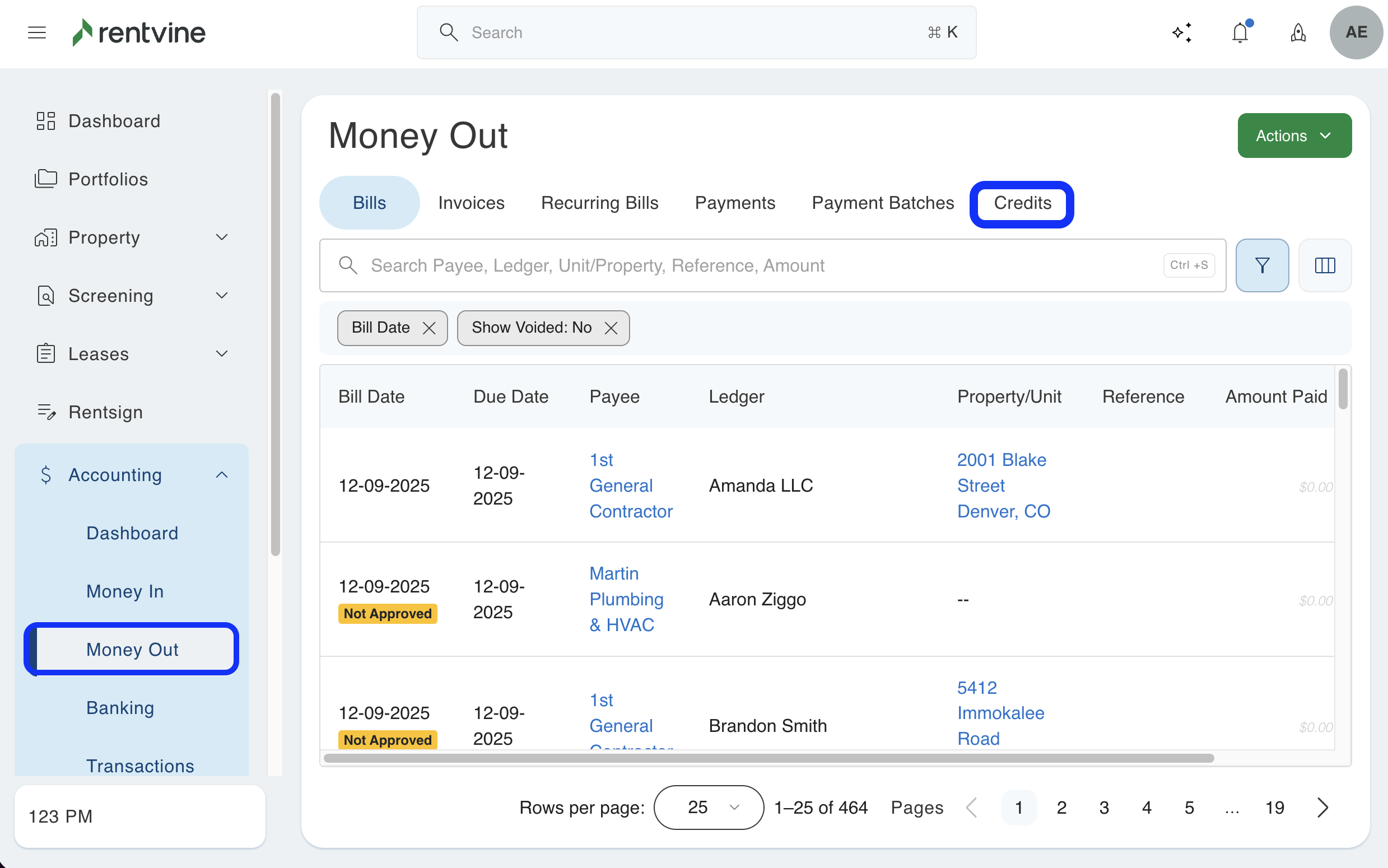
Task: Open the notifications bell
Action: point(1240,32)
